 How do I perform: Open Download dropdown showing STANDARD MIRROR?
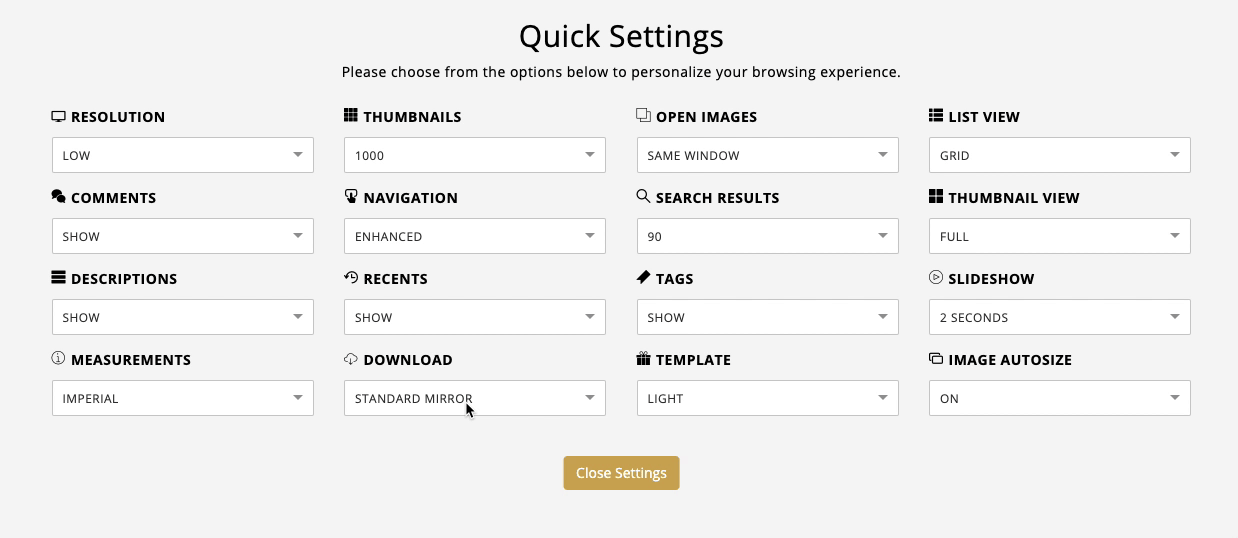[x=475, y=398]
